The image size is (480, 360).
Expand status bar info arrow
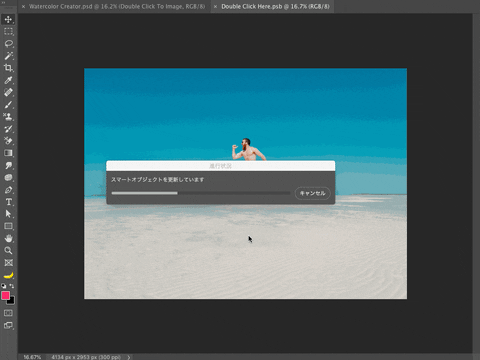click(x=129, y=357)
